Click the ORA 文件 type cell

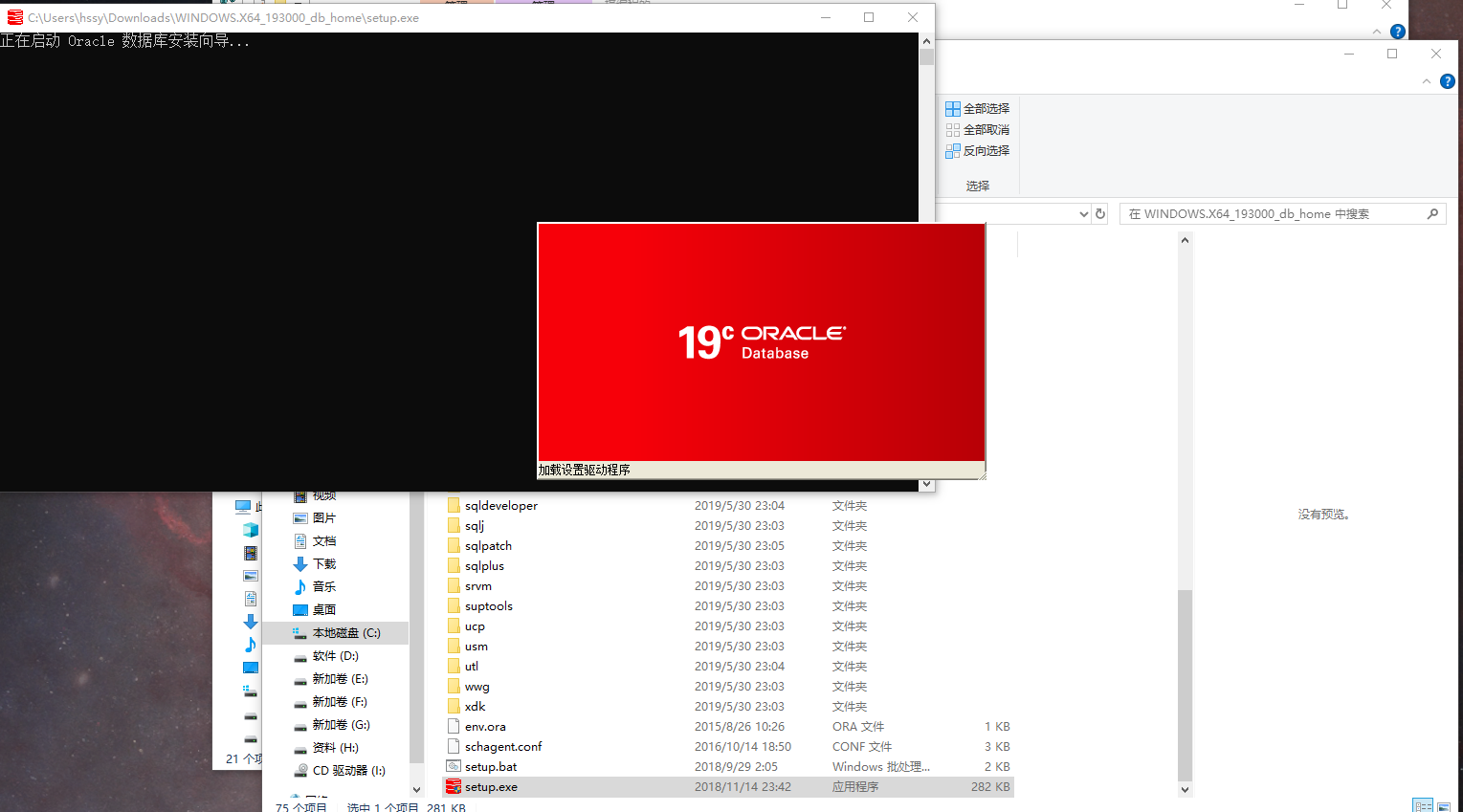858,727
